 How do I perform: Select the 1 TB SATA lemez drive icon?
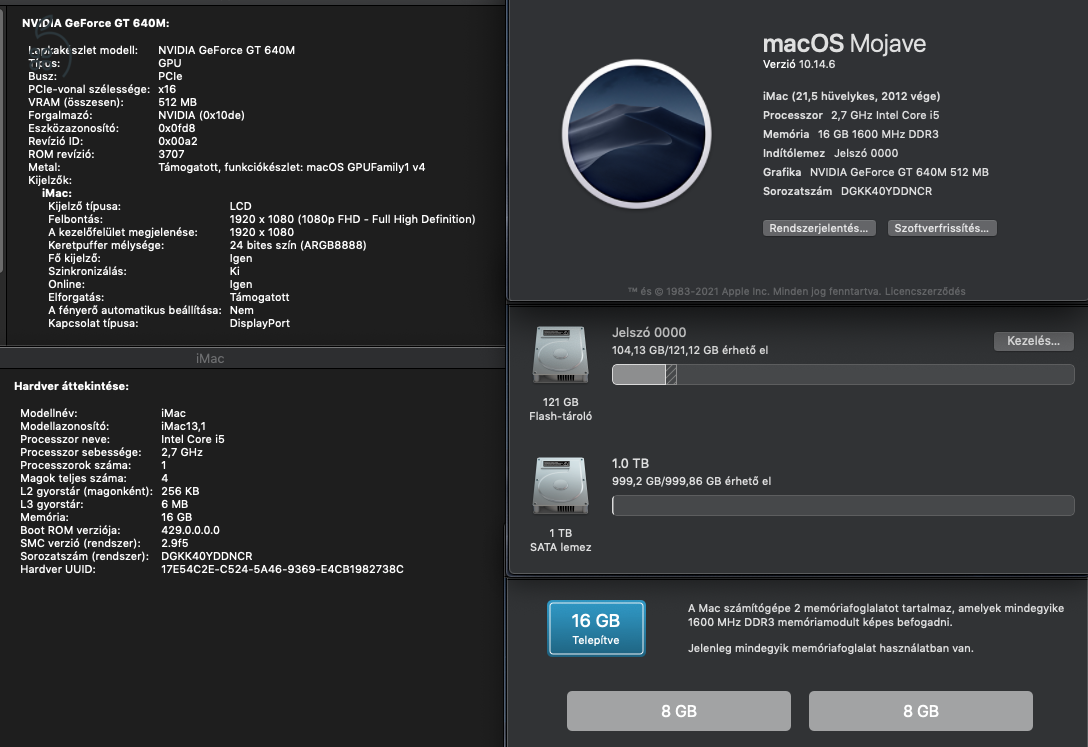(560, 487)
